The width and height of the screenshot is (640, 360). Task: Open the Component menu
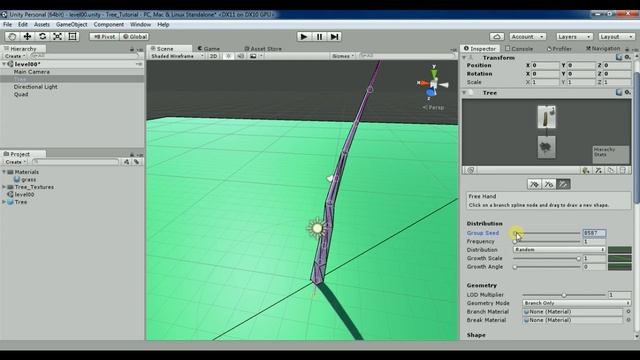pos(109,24)
